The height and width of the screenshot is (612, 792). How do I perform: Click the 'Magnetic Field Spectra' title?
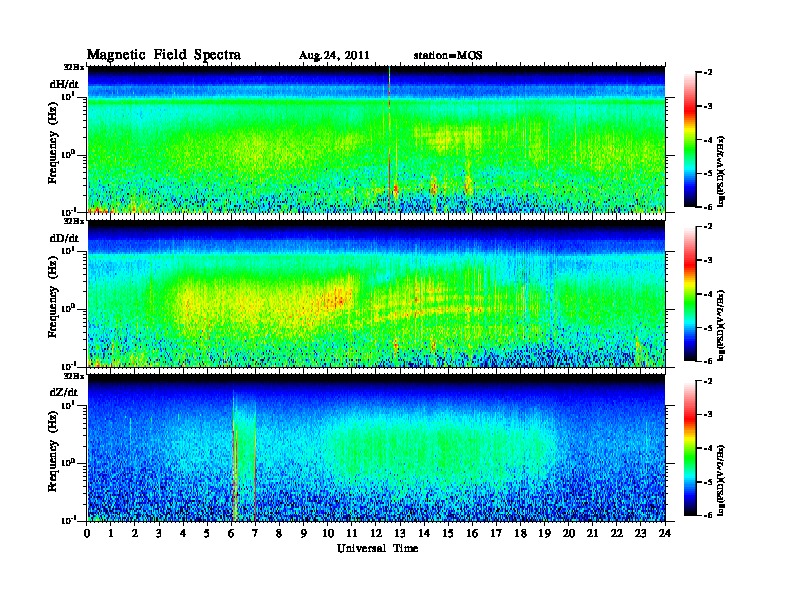click(x=164, y=55)
